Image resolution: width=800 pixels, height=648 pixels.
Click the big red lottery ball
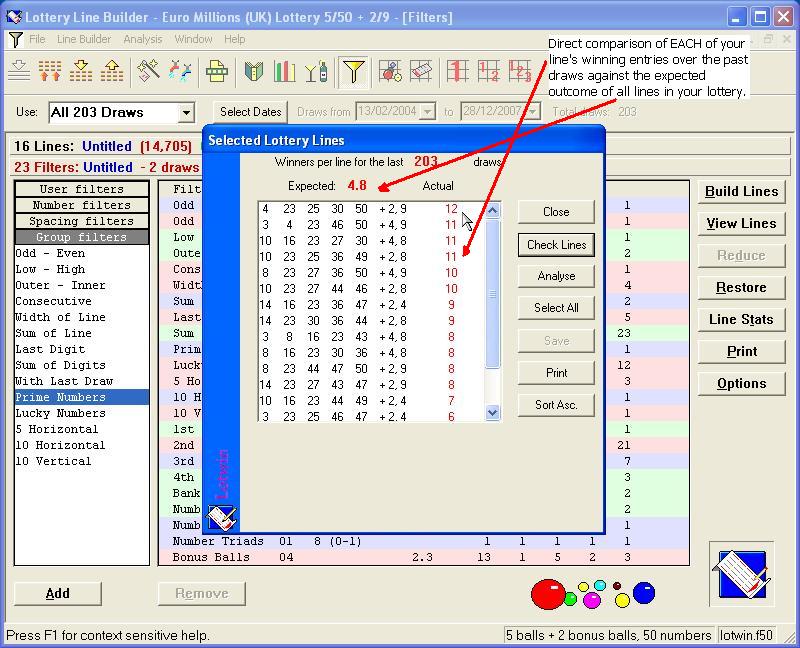pos(547,594)
